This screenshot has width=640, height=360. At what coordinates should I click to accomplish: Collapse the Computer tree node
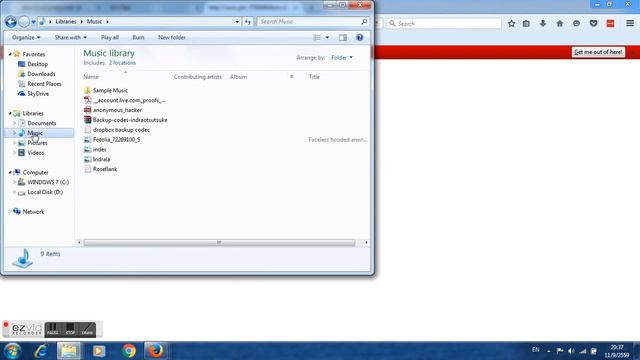pyautogui.click(x=10, y=172)
